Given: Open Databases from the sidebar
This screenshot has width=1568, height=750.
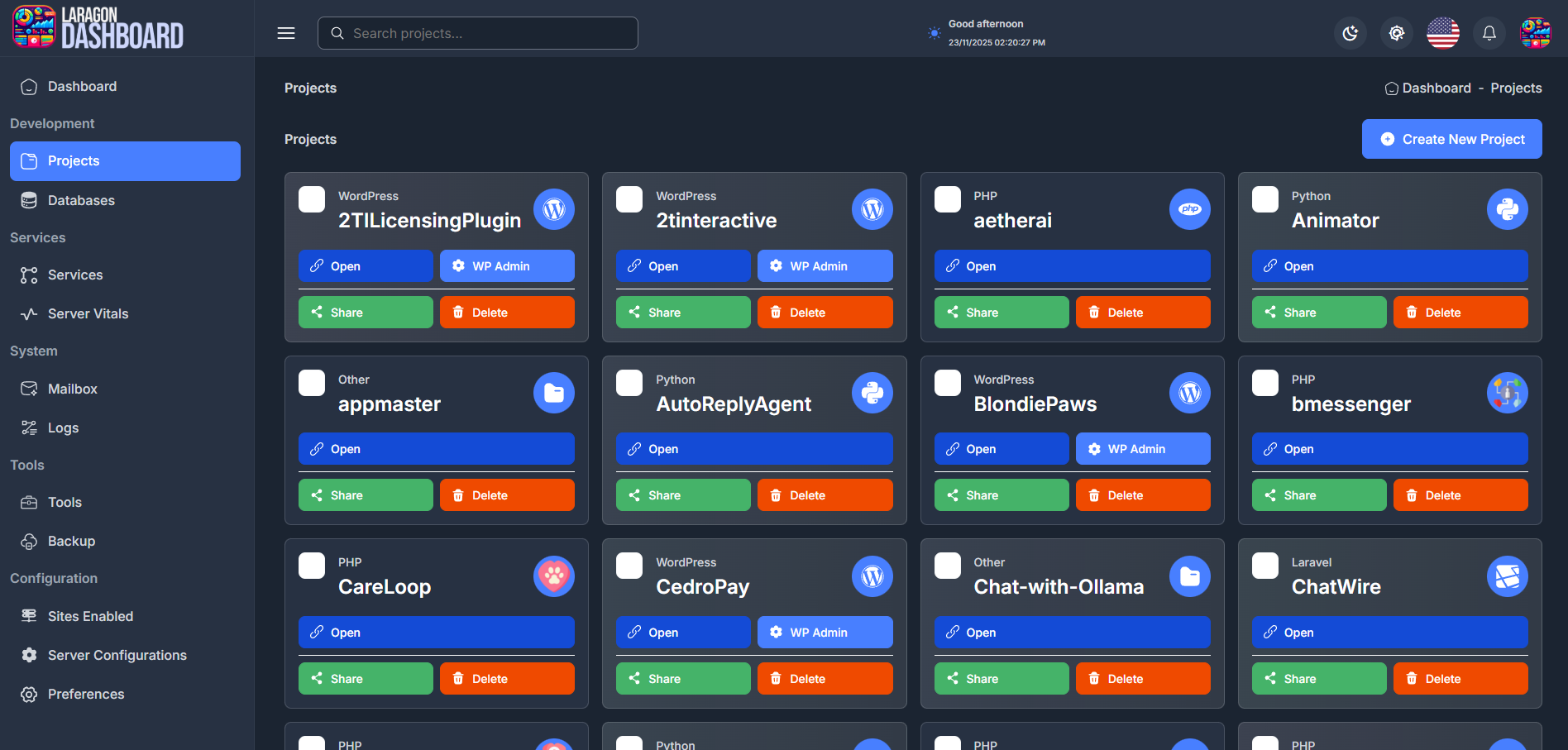Looking at the screenshot, I should click(81, 200).
